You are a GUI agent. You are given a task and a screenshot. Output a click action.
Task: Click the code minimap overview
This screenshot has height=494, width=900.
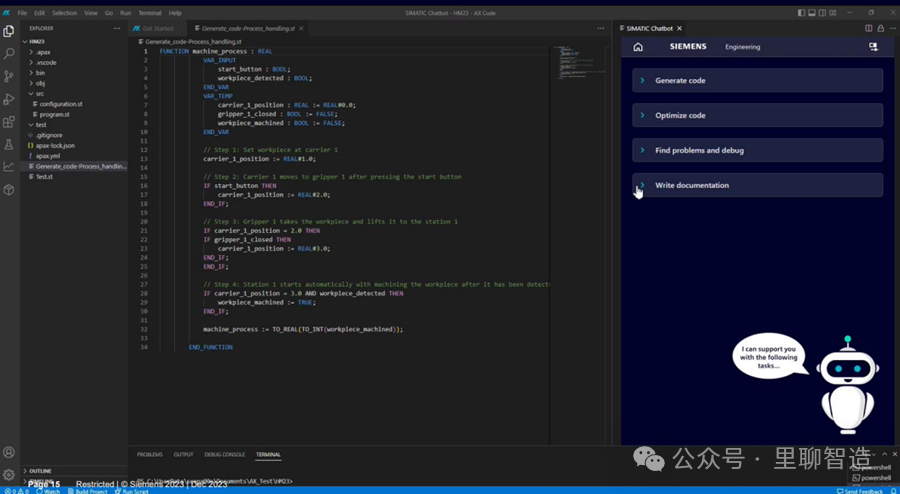point(579,62)
